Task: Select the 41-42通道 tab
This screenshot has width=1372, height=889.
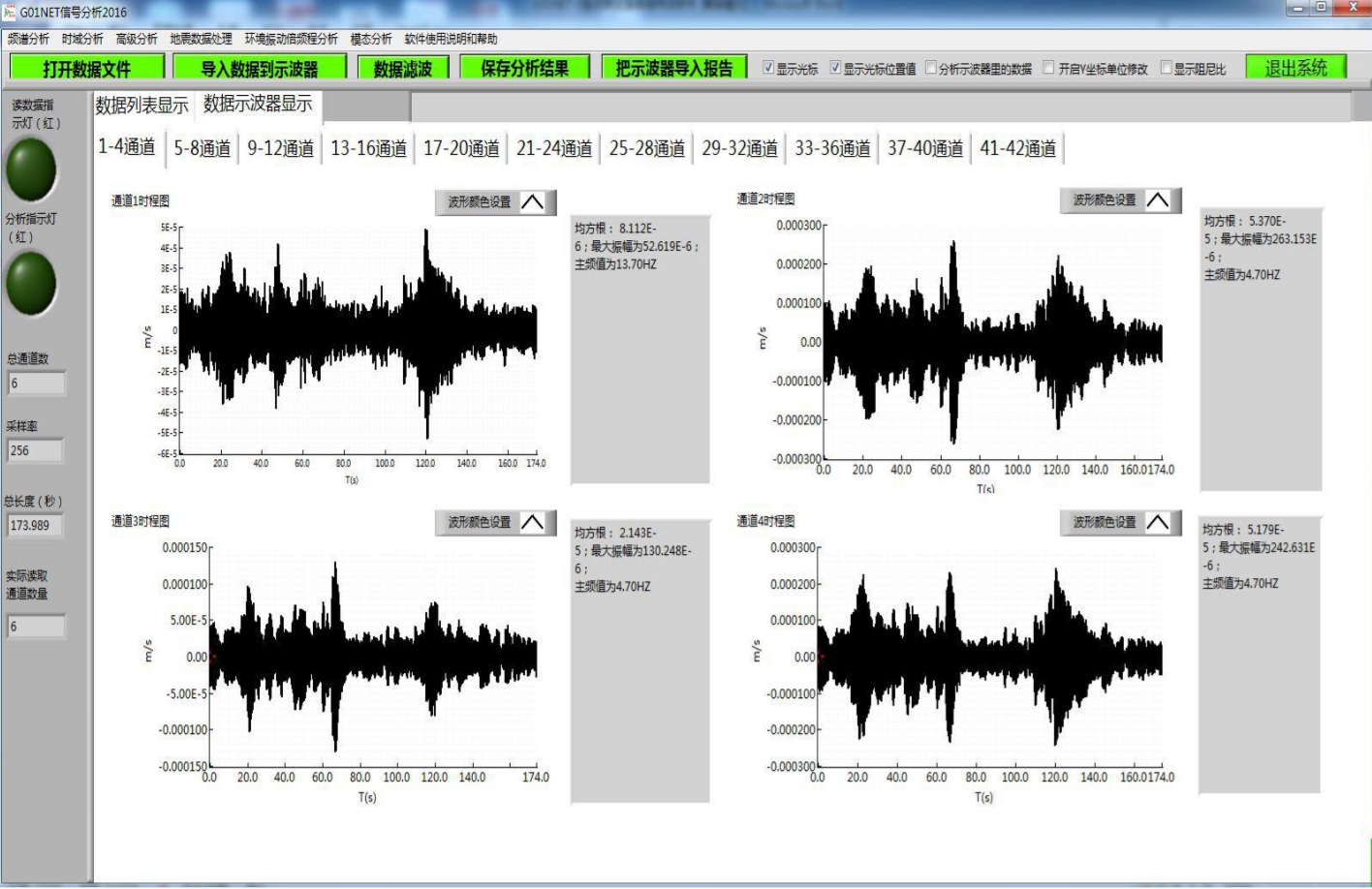Action: coord(1017,148)
